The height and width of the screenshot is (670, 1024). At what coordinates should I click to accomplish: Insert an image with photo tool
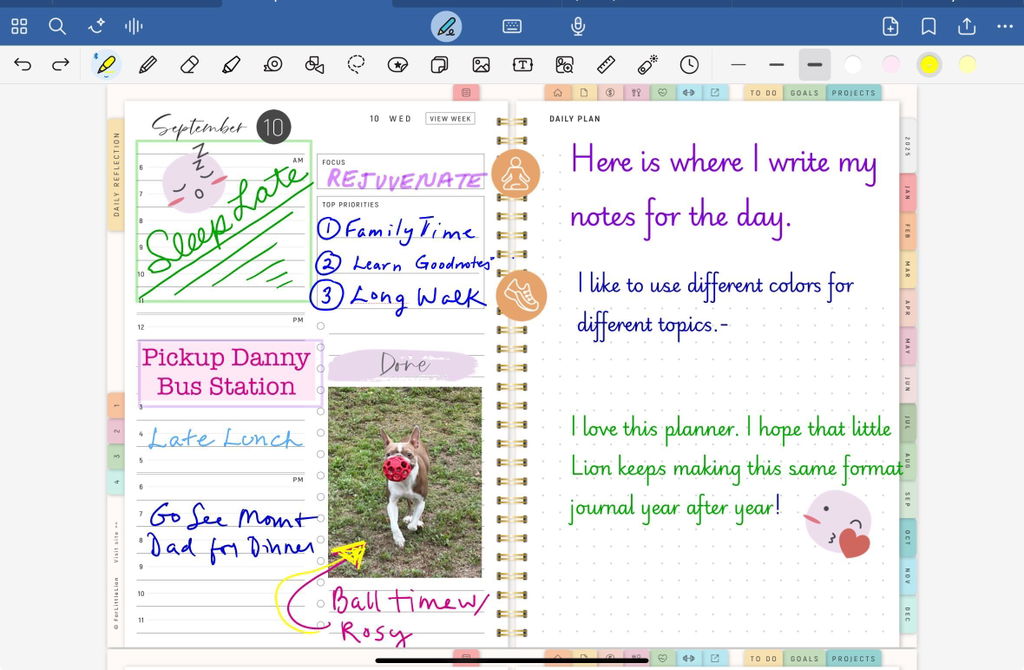click(481, 65)
